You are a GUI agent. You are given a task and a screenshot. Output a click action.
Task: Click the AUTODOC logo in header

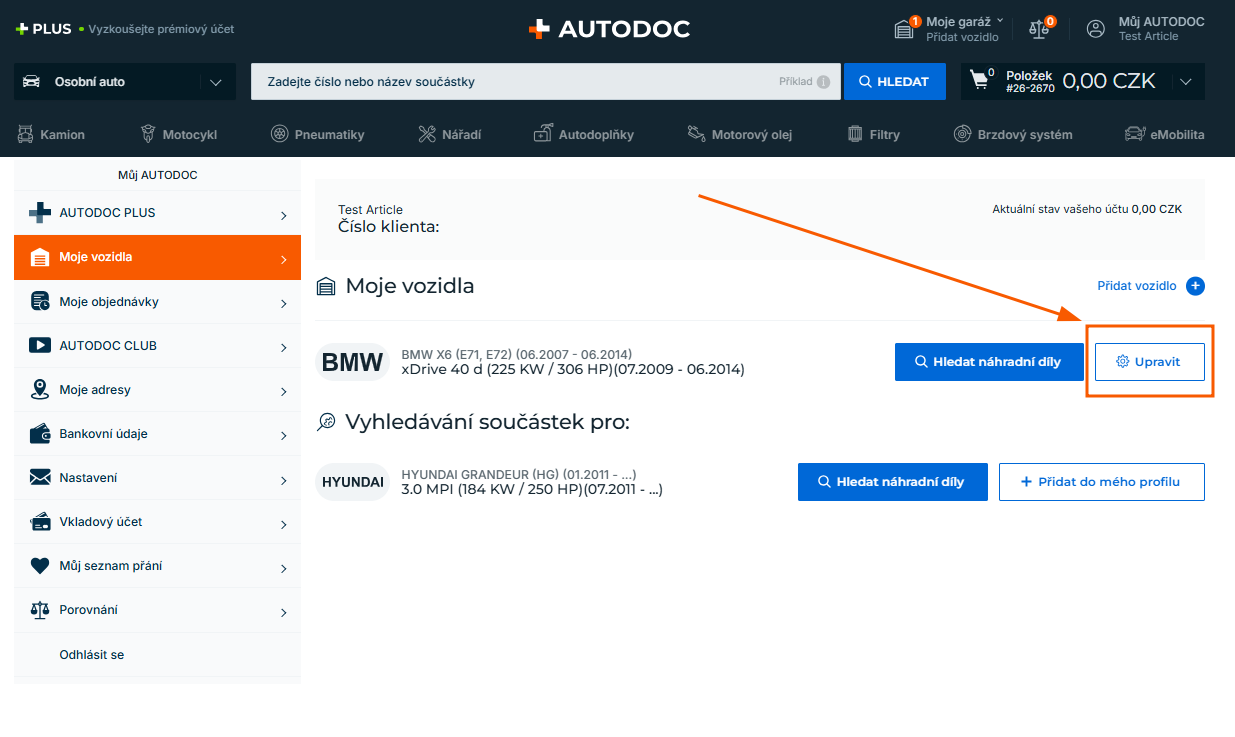609,29
